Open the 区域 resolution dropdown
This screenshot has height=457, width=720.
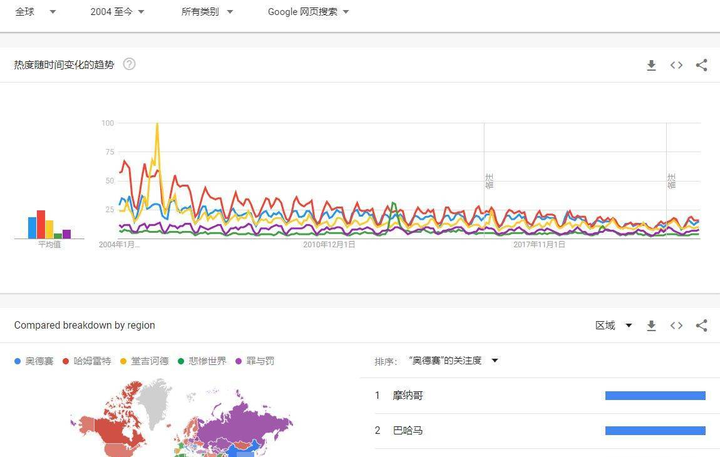pos(613,326)
